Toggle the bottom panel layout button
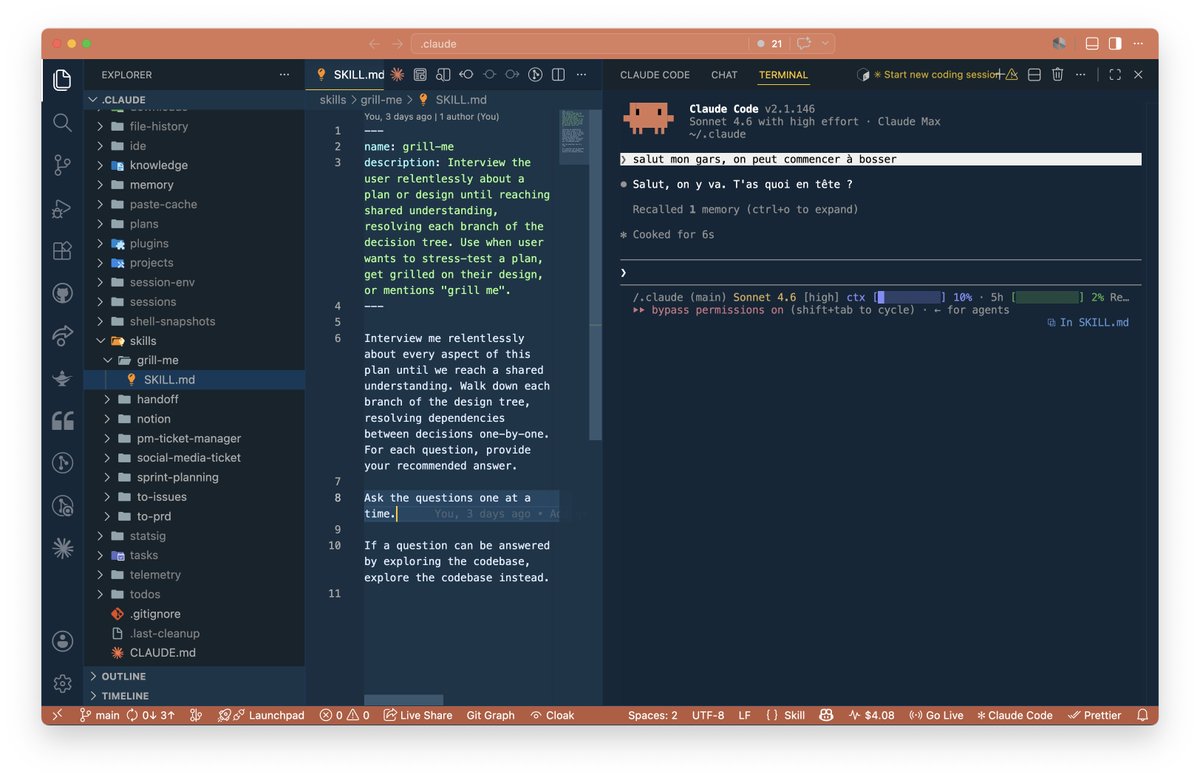 [1092, 44]
